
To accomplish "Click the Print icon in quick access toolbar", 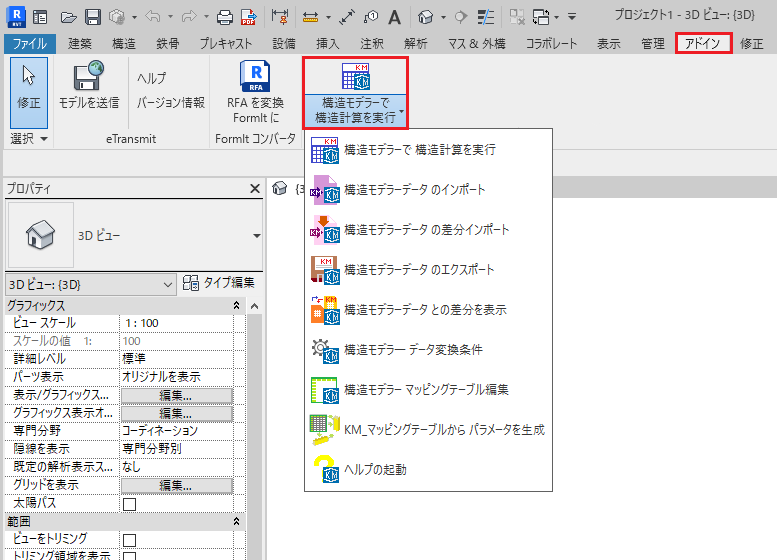I will [225, 17].
